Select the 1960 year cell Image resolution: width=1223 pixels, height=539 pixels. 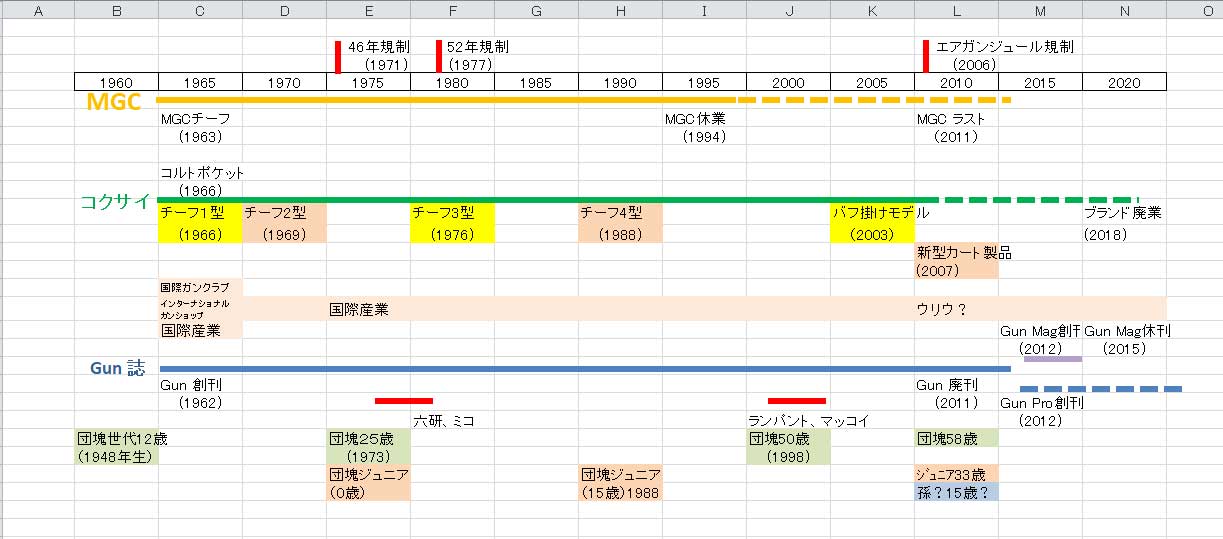[117, 82]
